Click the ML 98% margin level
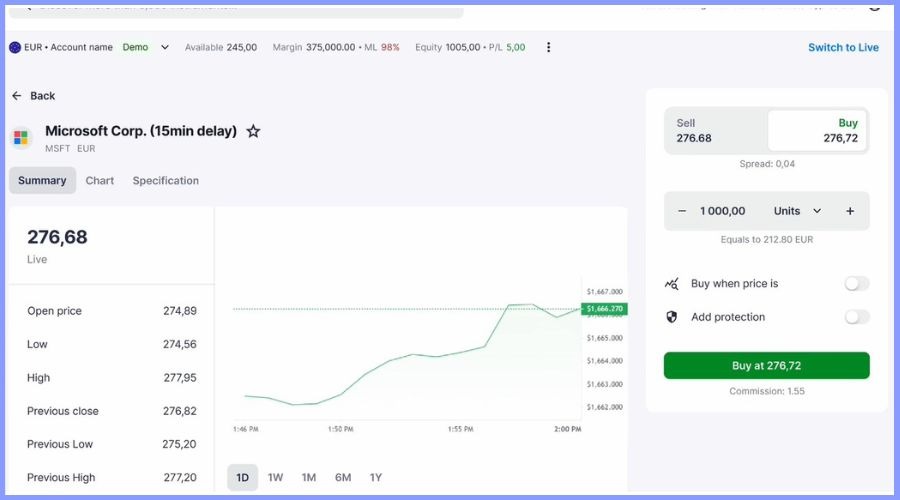Image resolution: width=900 pixels, height=500 pixels. pos(382,48)
